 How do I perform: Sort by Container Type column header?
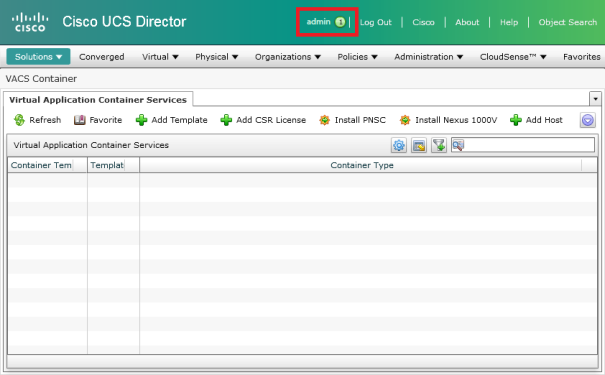click(362, 165)
